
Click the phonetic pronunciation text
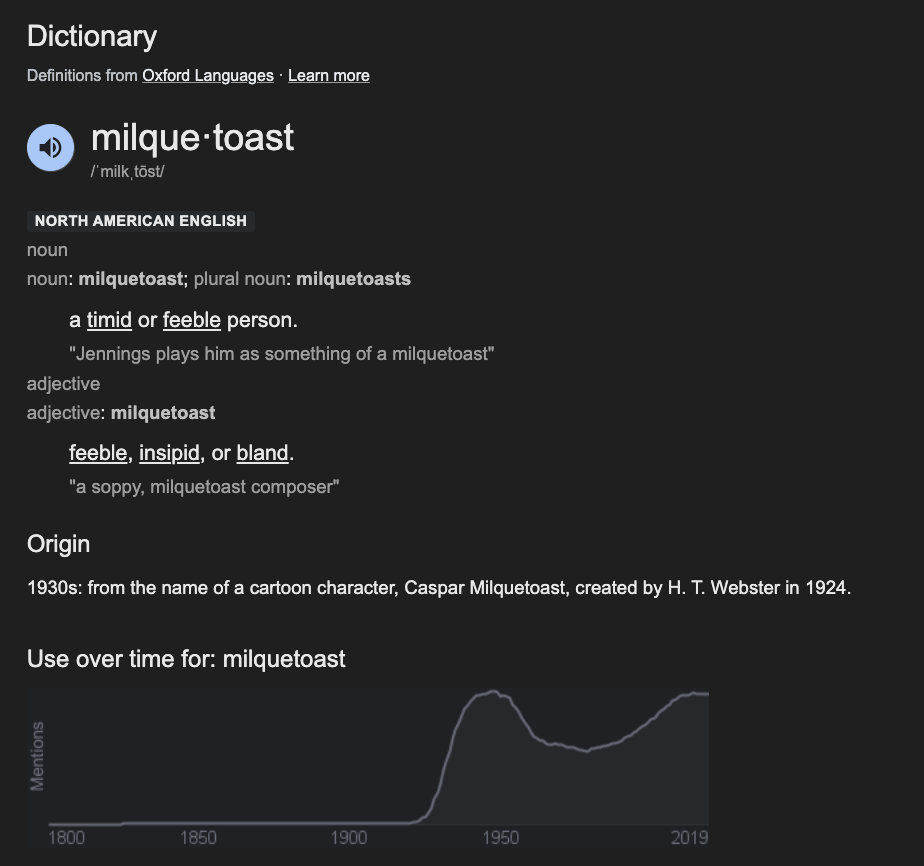point(127,171)
